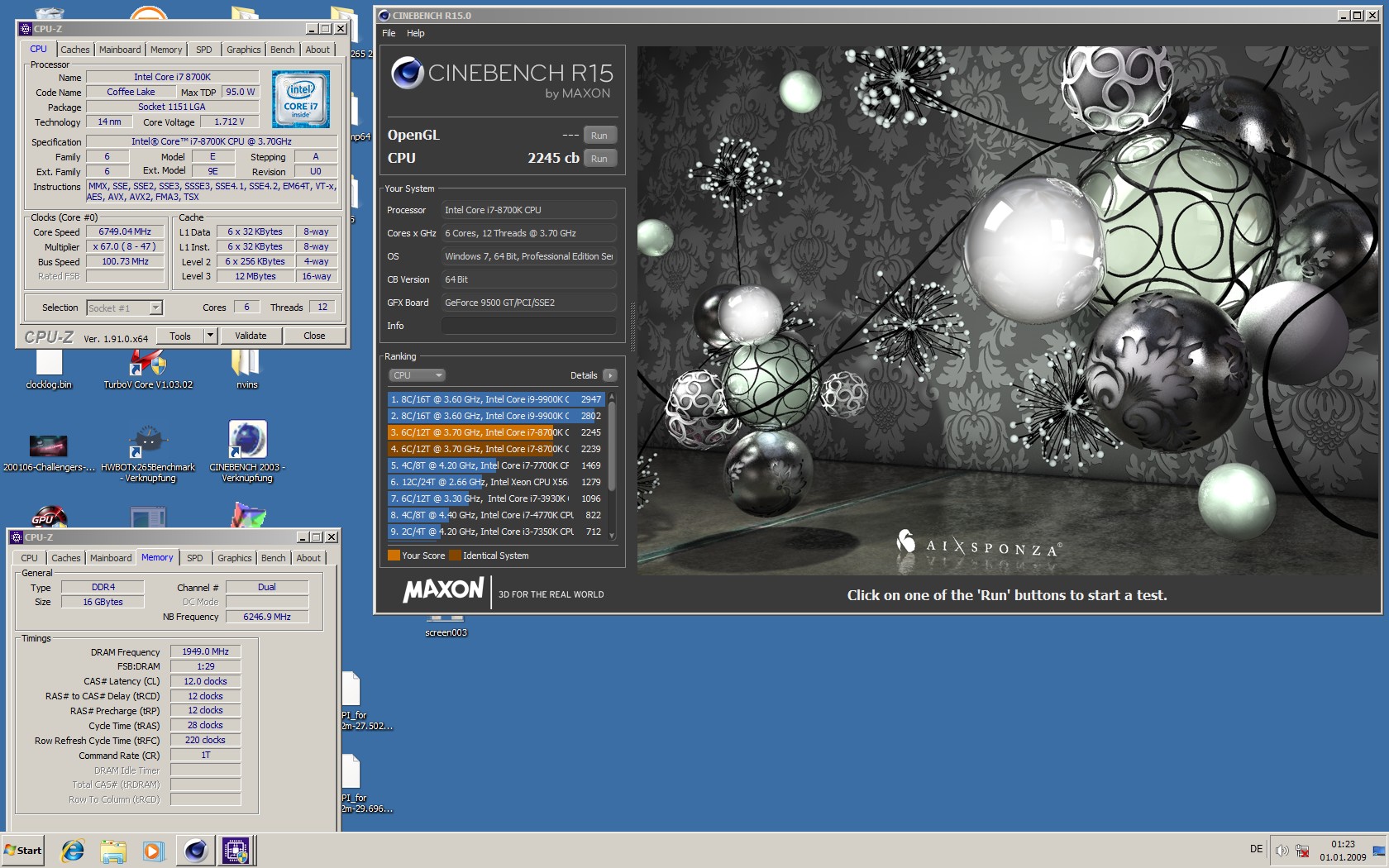Click the network status tray icon
Image resolution: width=1389 pixels, height=868 pixels.
(x=1303, y=851)
